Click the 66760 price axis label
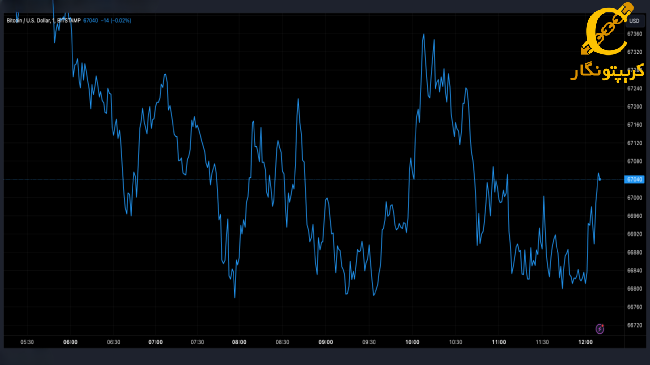Viewport: 650px width, 365px height. (635, 307)
